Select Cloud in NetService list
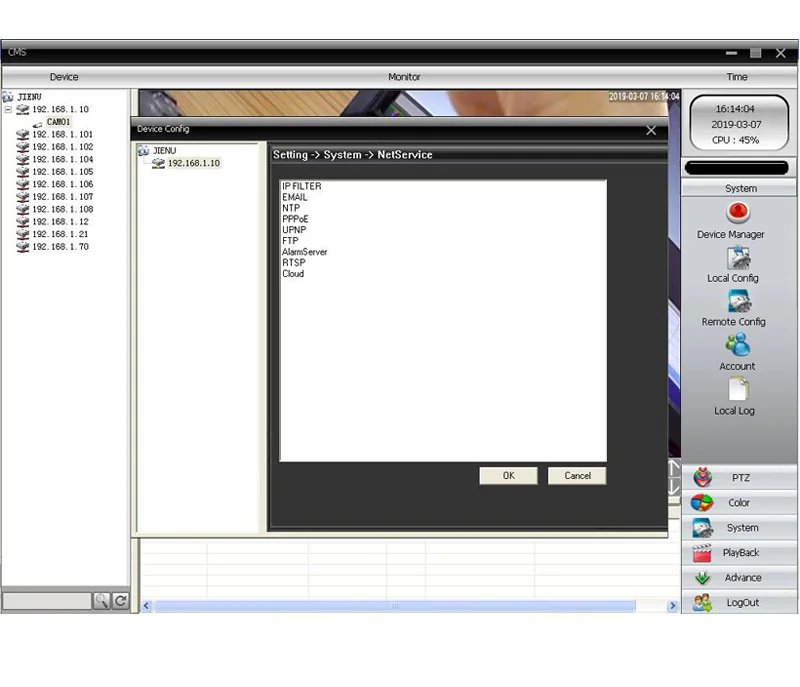This screenshot has height=687, width=800. tap(293, 274)
